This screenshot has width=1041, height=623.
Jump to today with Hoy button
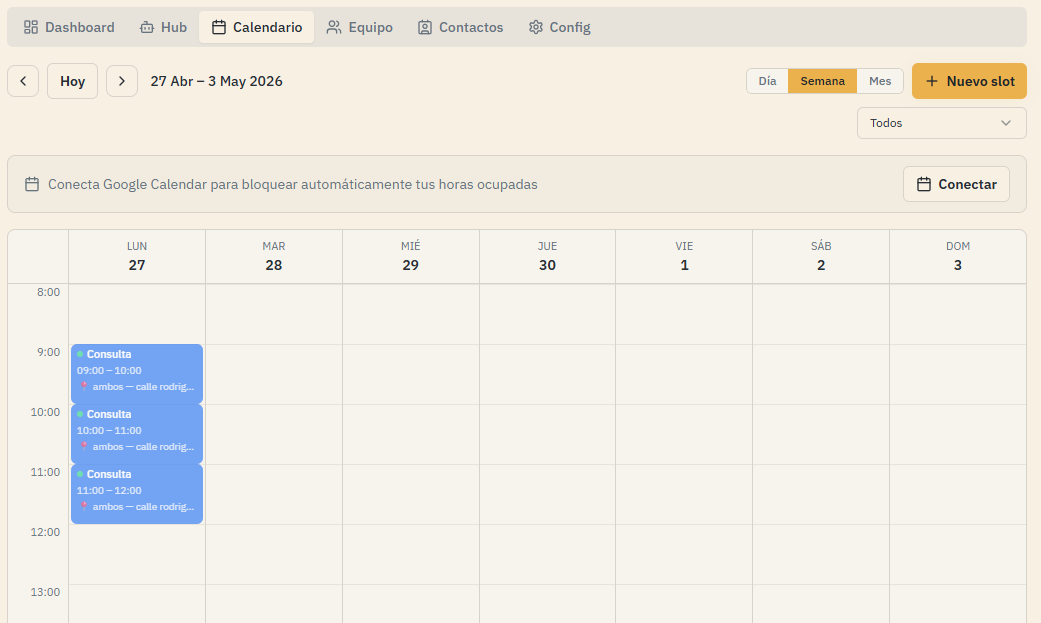pyautogui.click(x=72, y=81)
